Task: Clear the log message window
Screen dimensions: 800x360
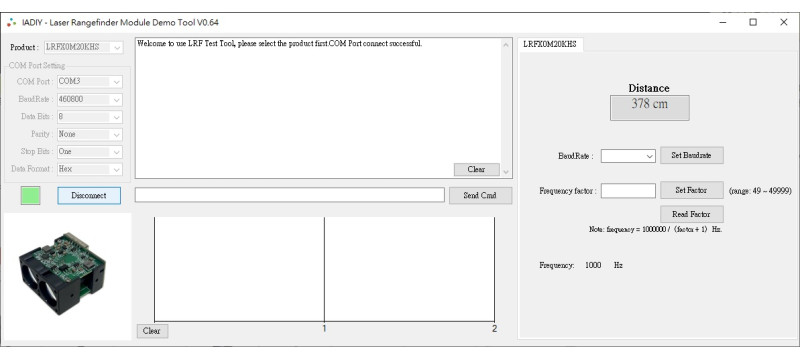Action: tap(476, 169)
